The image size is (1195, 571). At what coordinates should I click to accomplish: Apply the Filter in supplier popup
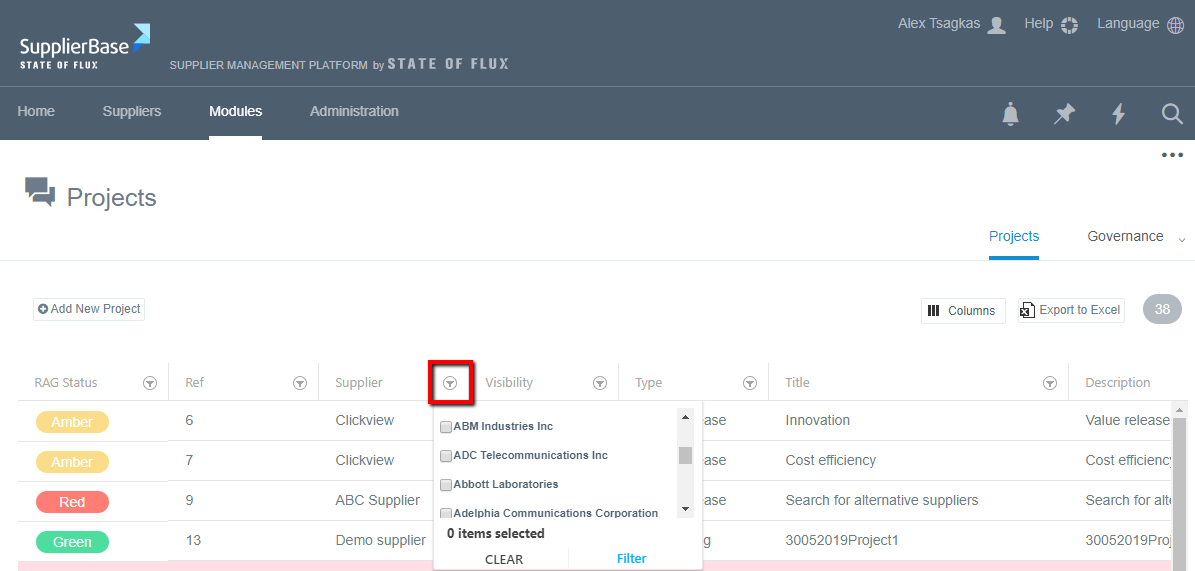[x=631, y=559]
